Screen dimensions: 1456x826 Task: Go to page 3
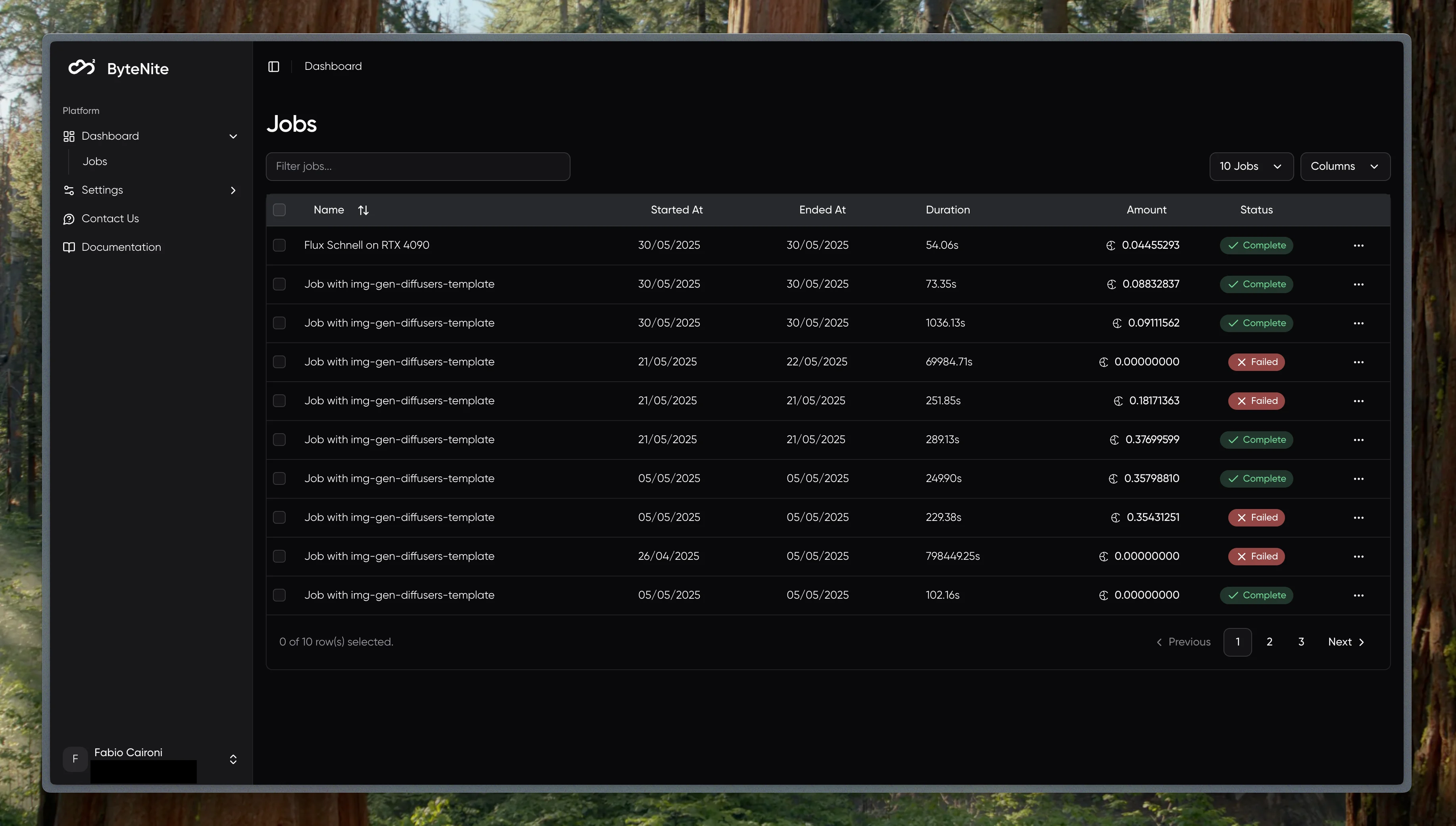[1301, 642]
